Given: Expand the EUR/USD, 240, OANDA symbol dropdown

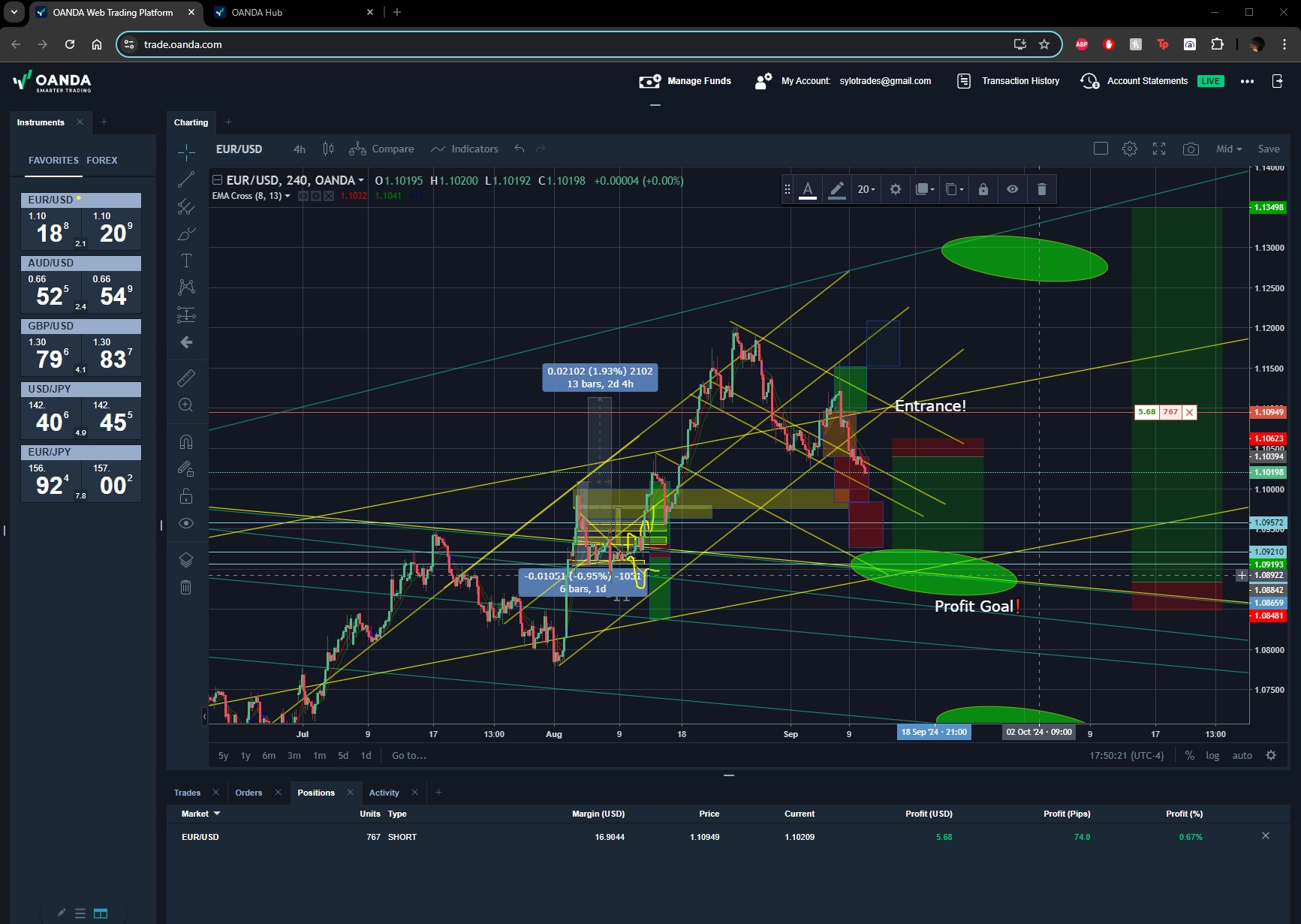Looking at the screenshot, I should pyautogui.click(x=361, y=180).
